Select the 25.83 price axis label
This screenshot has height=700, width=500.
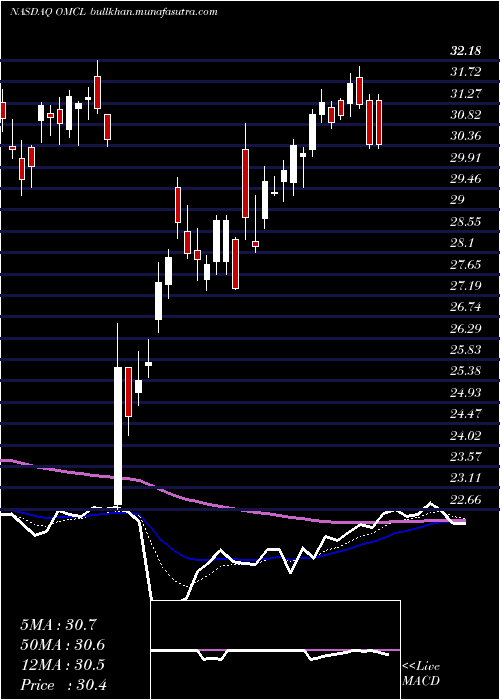point(466,349)
